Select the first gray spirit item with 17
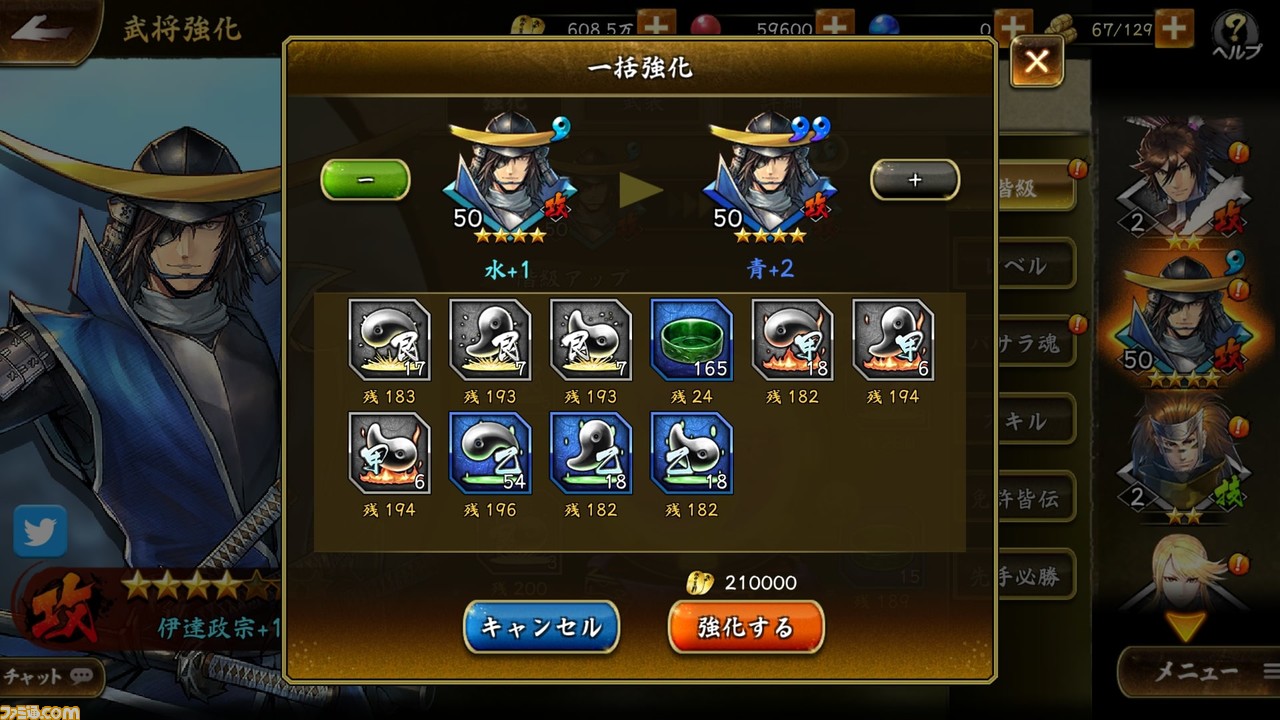Image resolution: width=1280 pixels, height=720 pixels. [390, 340]
